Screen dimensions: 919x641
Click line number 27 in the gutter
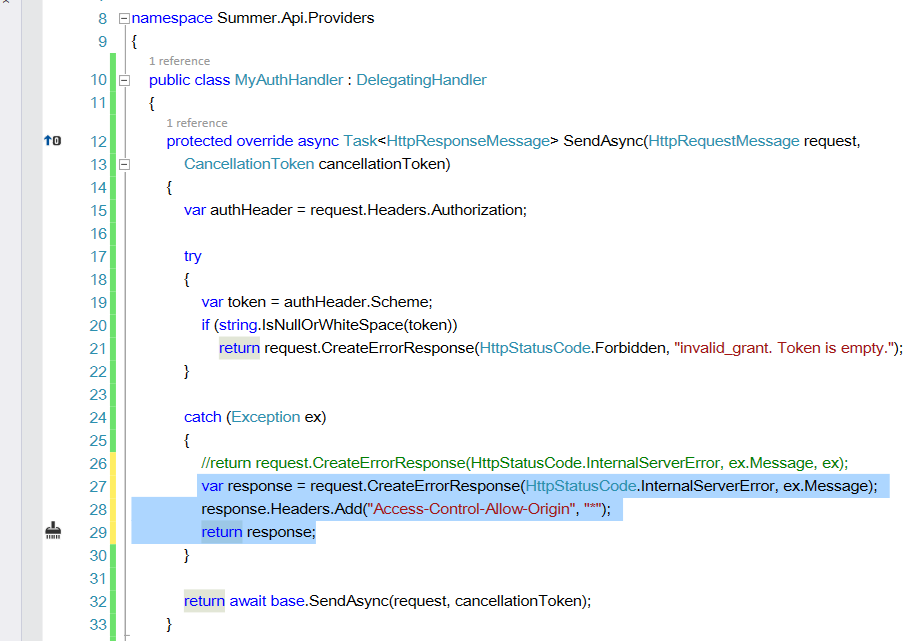98,486
